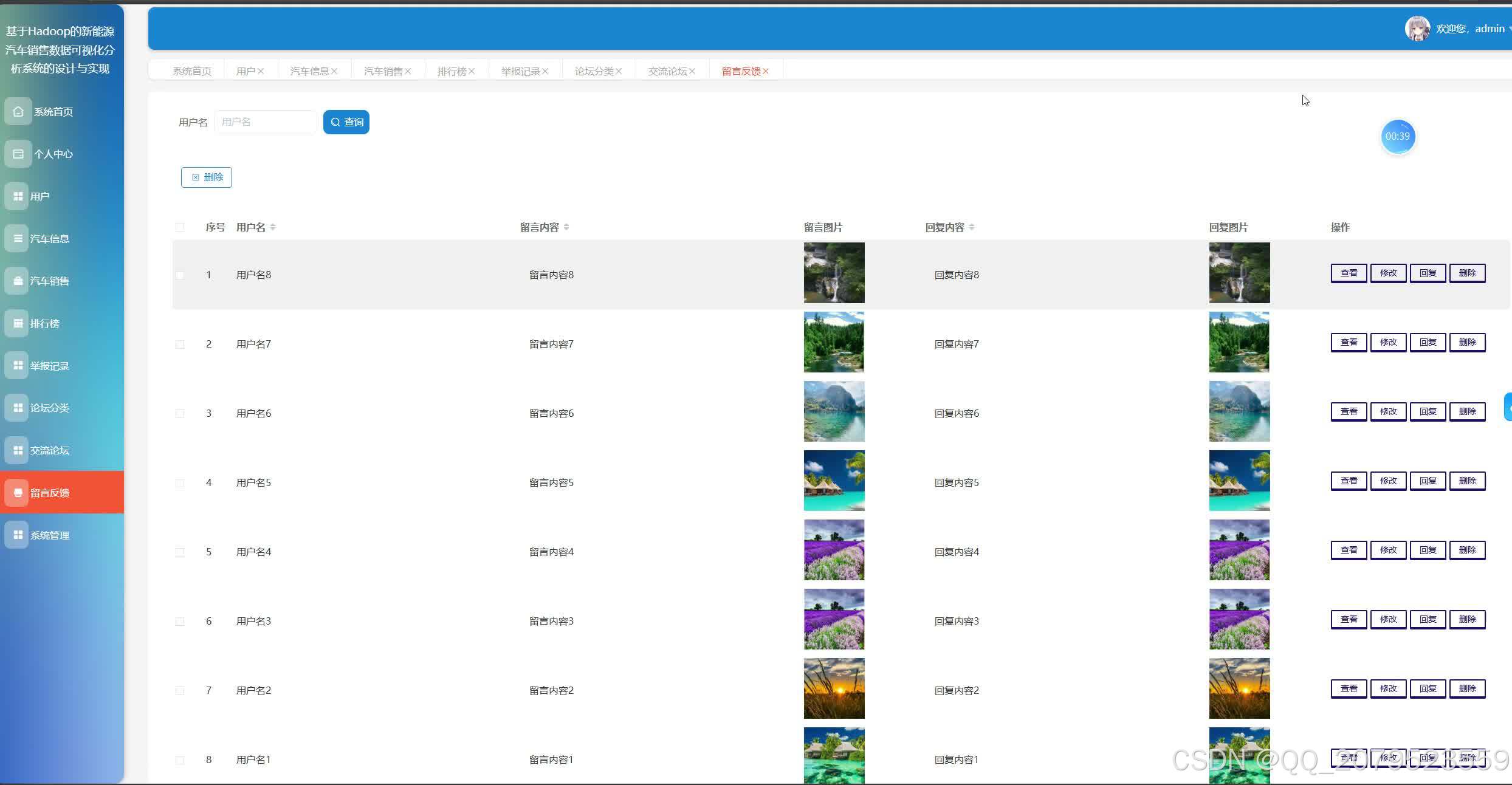
Task: Select the 汽车销售 sidebar icon
Action: (x=18, y=281)
